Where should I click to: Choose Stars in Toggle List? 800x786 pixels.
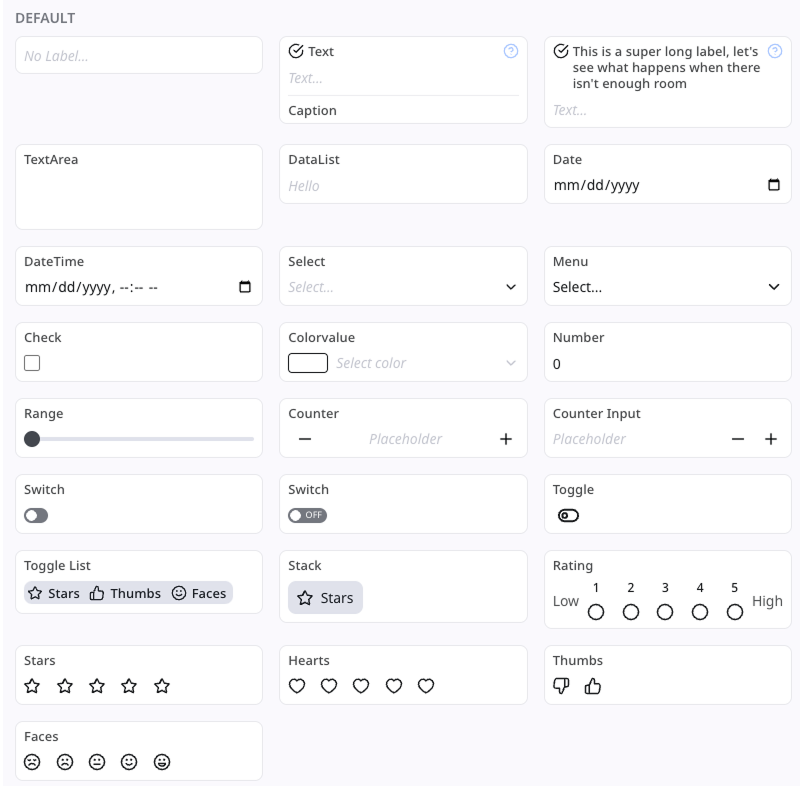tap(55, 593)
